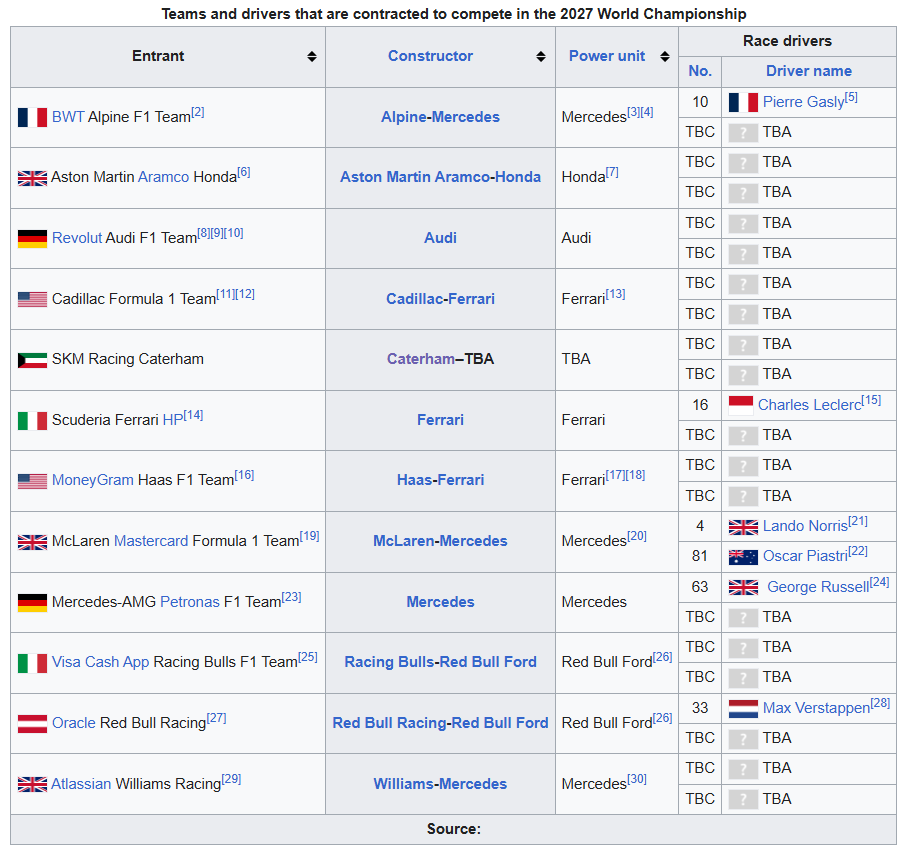The image size is (912, 847).
Task: Open the Caterham constructor link
Action: coord(421,359)
